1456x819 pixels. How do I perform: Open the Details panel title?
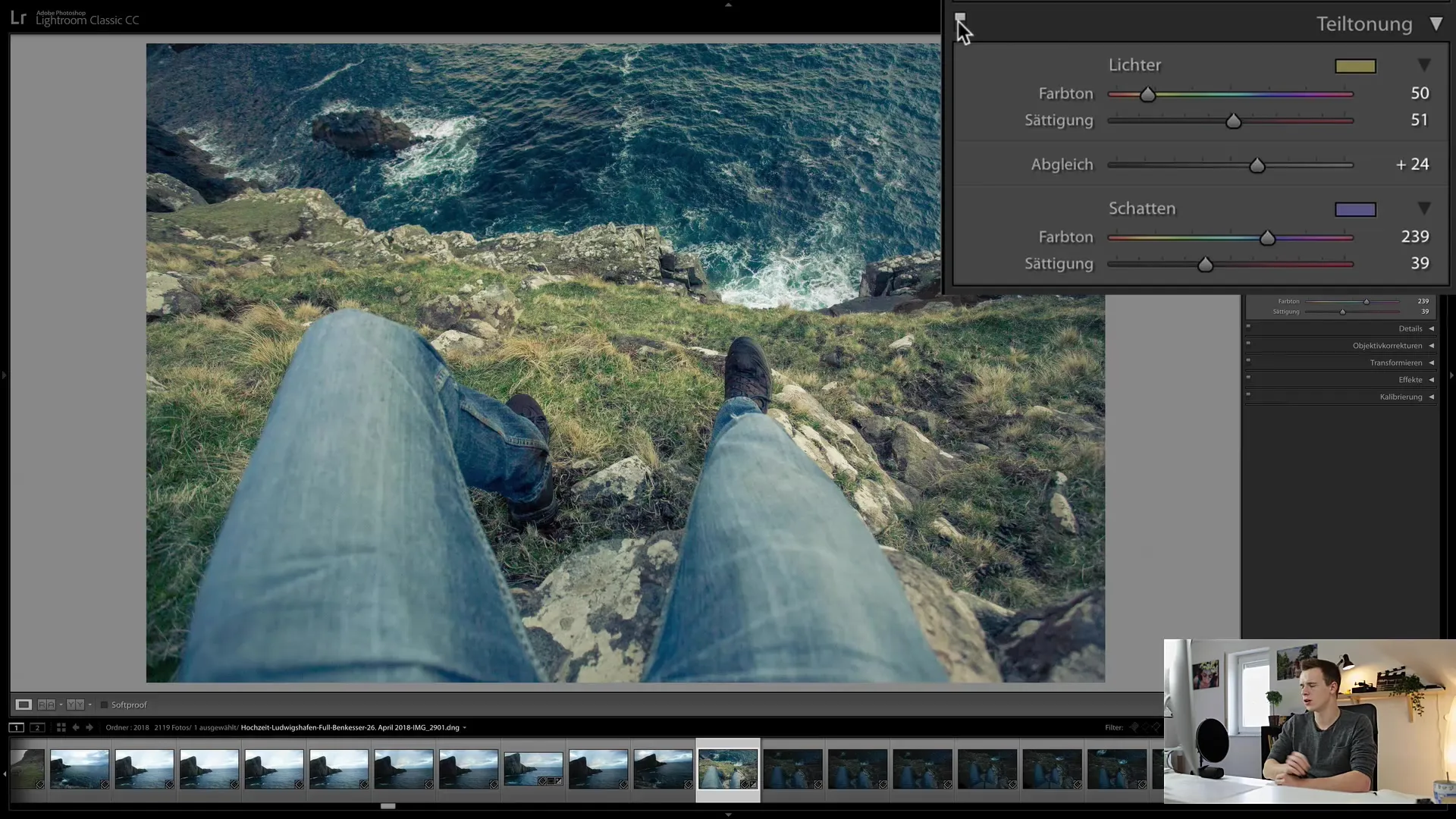click(x=1410, y=329)
